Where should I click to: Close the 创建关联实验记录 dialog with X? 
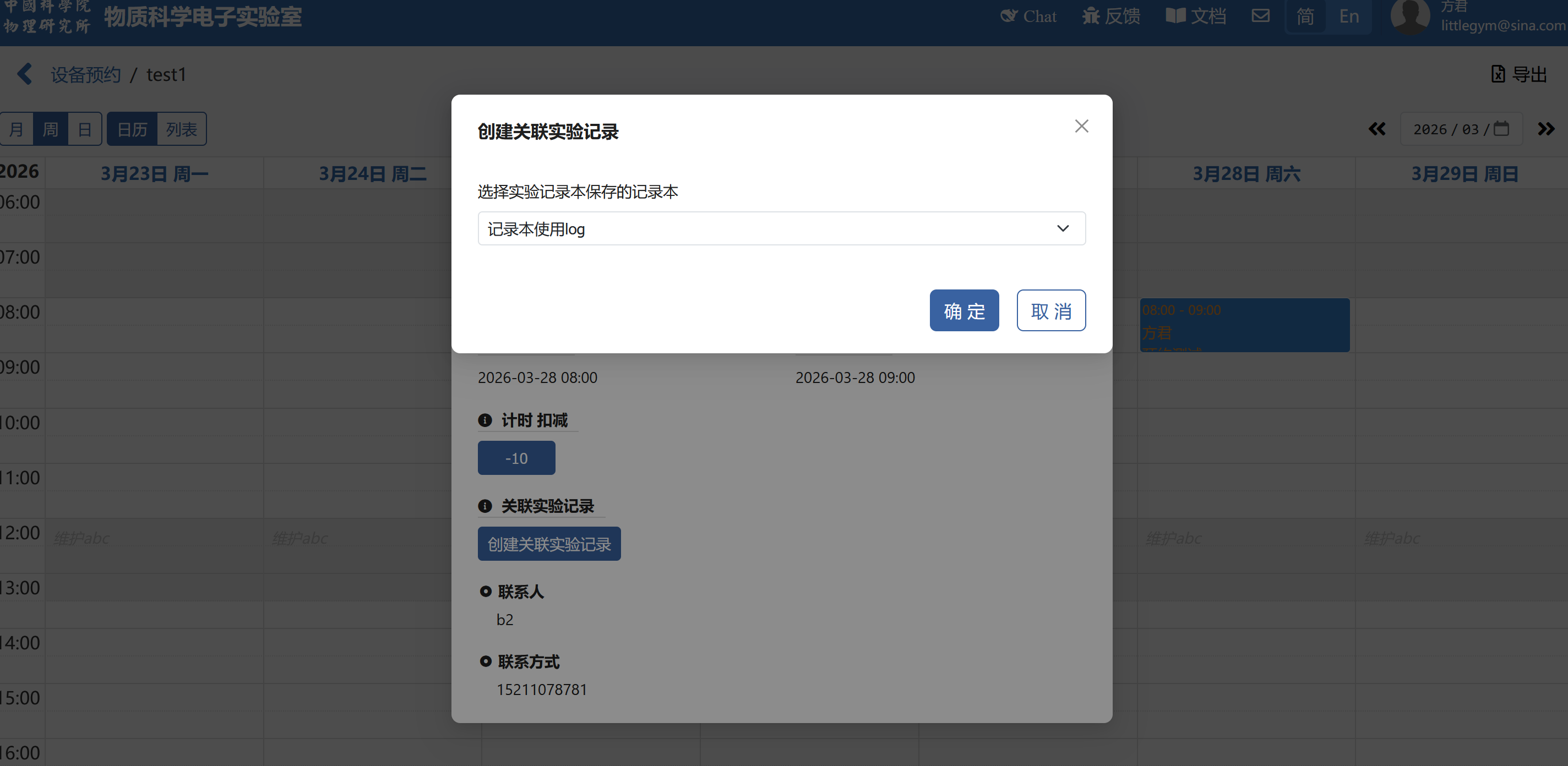click(x=1081, y=126)
